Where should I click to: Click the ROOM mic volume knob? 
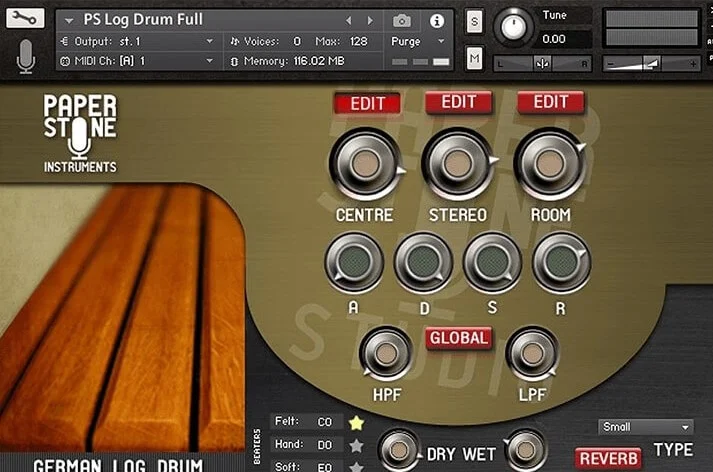coord(550,164)
